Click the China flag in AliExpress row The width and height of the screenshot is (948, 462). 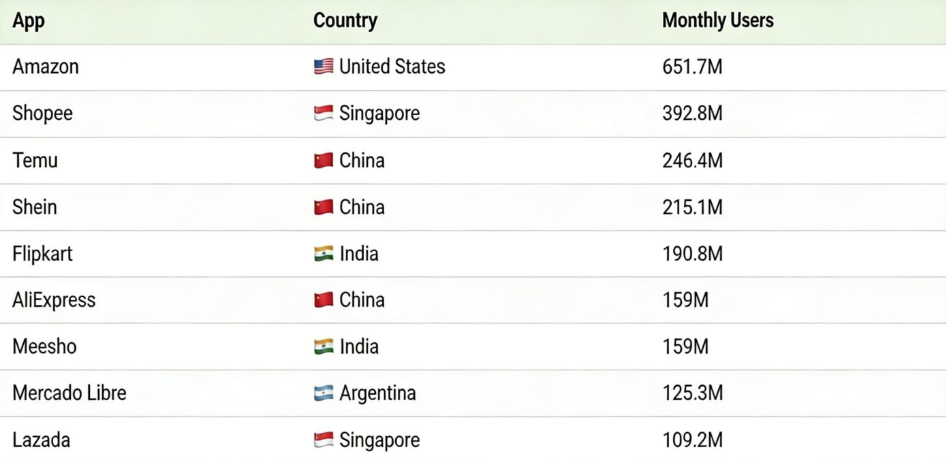(x=323, y=300)
